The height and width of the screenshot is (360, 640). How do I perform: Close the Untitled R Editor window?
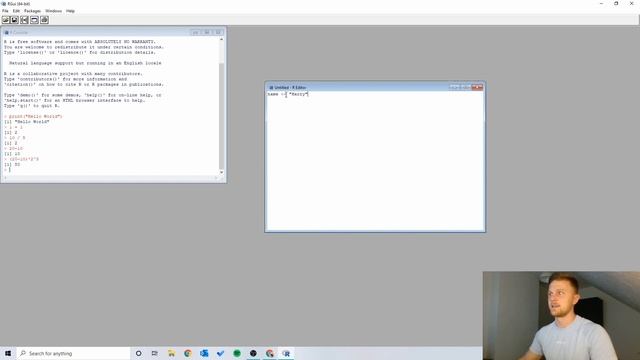pos(477,87)
